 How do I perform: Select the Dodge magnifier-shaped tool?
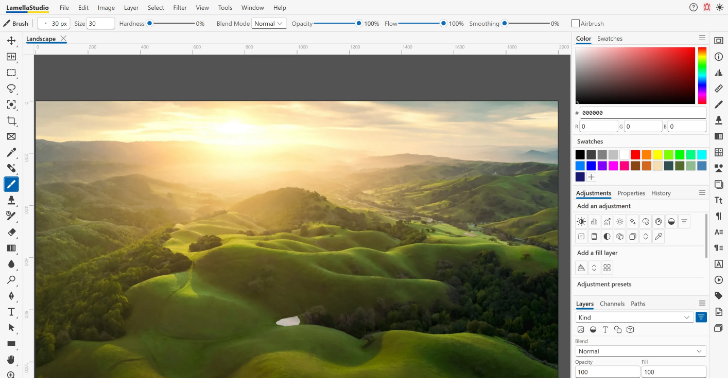(x=11, y=280)
